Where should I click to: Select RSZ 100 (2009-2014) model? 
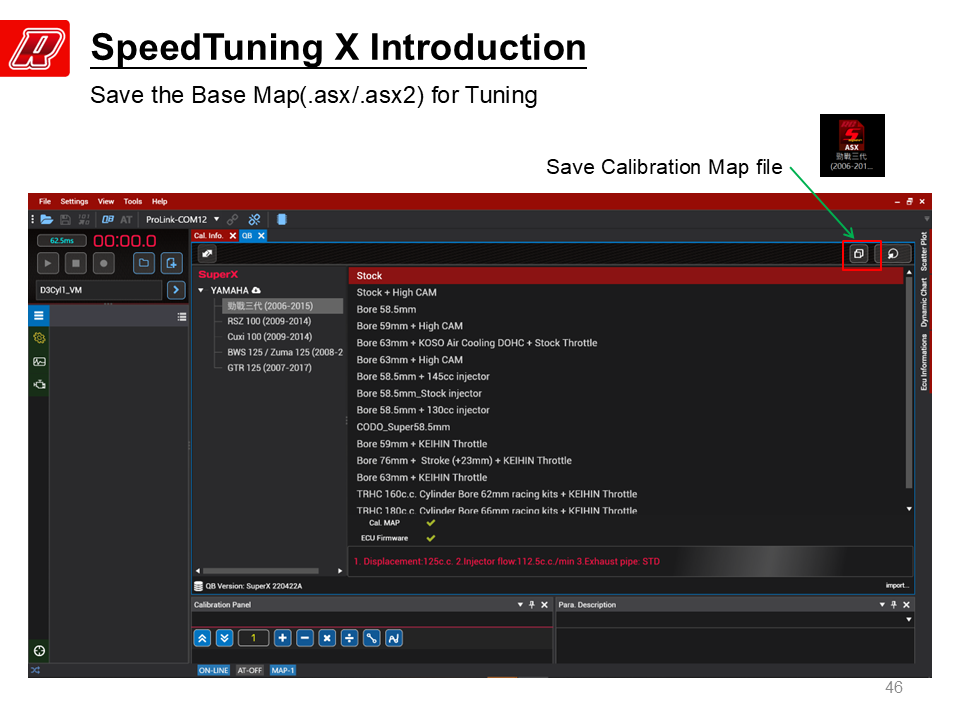point(269,321)
